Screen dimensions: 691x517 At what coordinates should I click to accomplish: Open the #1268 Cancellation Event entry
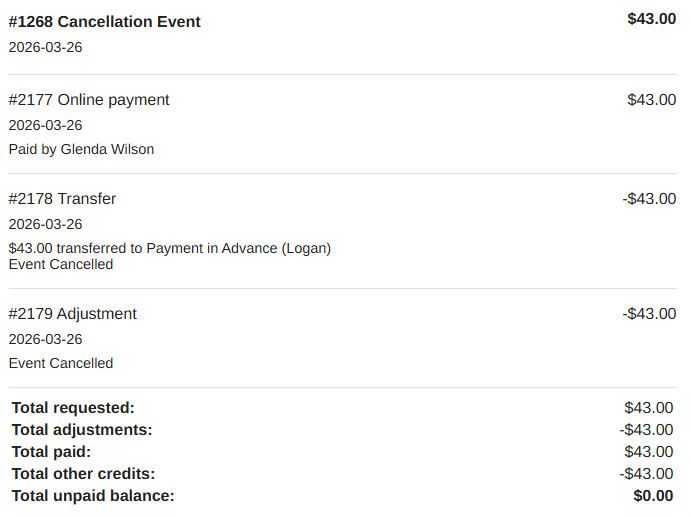[105, 21]
